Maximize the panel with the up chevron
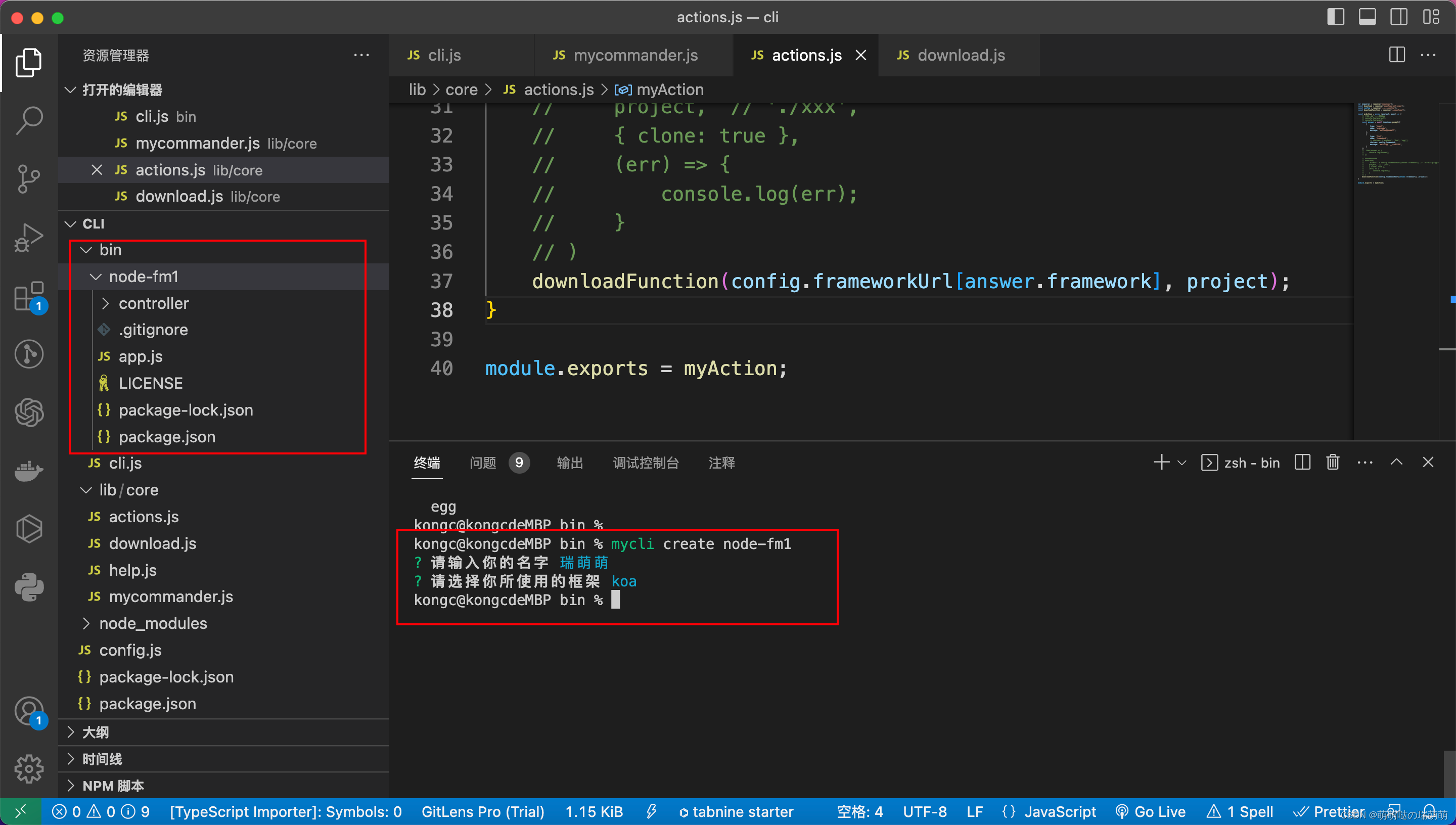Viewport: 1456px width, 825px height. [x=1396, y=463]
